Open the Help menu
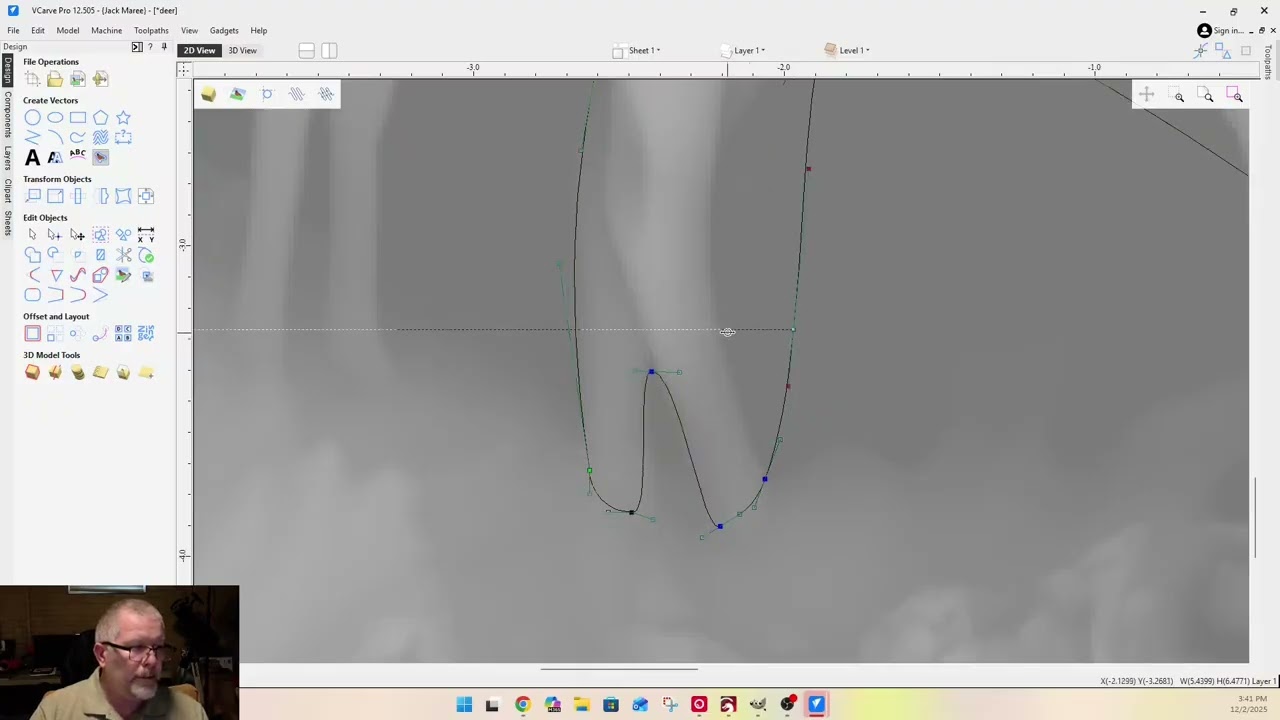 click(x=259, y=31)
